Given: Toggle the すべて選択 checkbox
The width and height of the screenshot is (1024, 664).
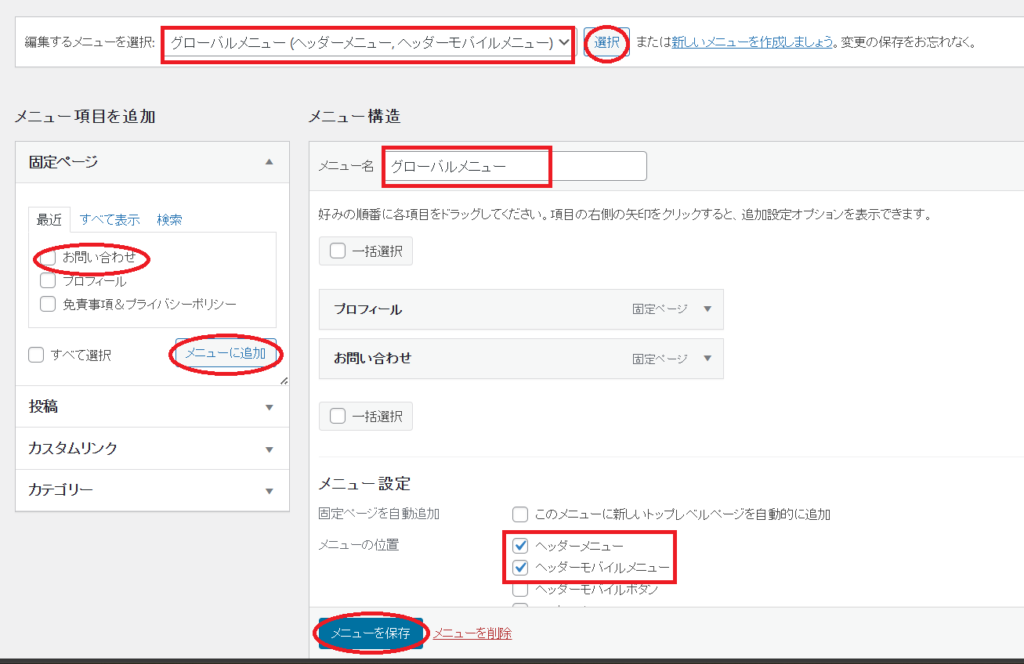Looking at the screenshot, I should click(x=37, y=354).
